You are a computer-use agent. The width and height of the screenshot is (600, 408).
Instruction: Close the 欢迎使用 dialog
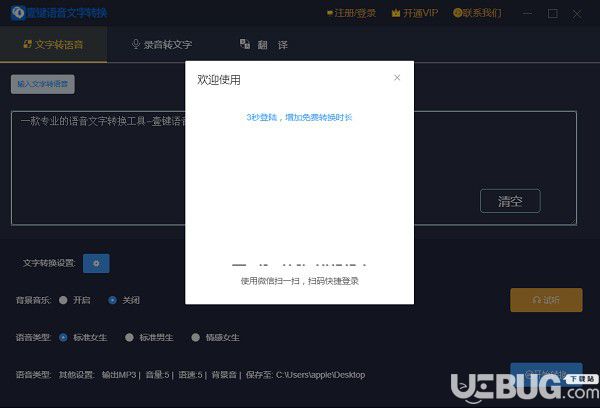397,78
